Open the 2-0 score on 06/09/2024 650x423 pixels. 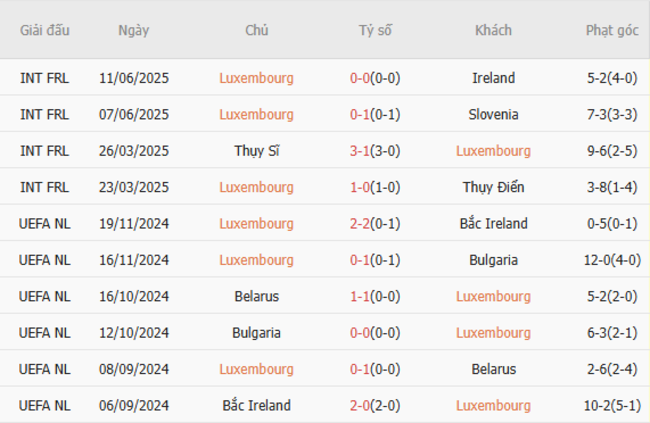tap(361, 406)
